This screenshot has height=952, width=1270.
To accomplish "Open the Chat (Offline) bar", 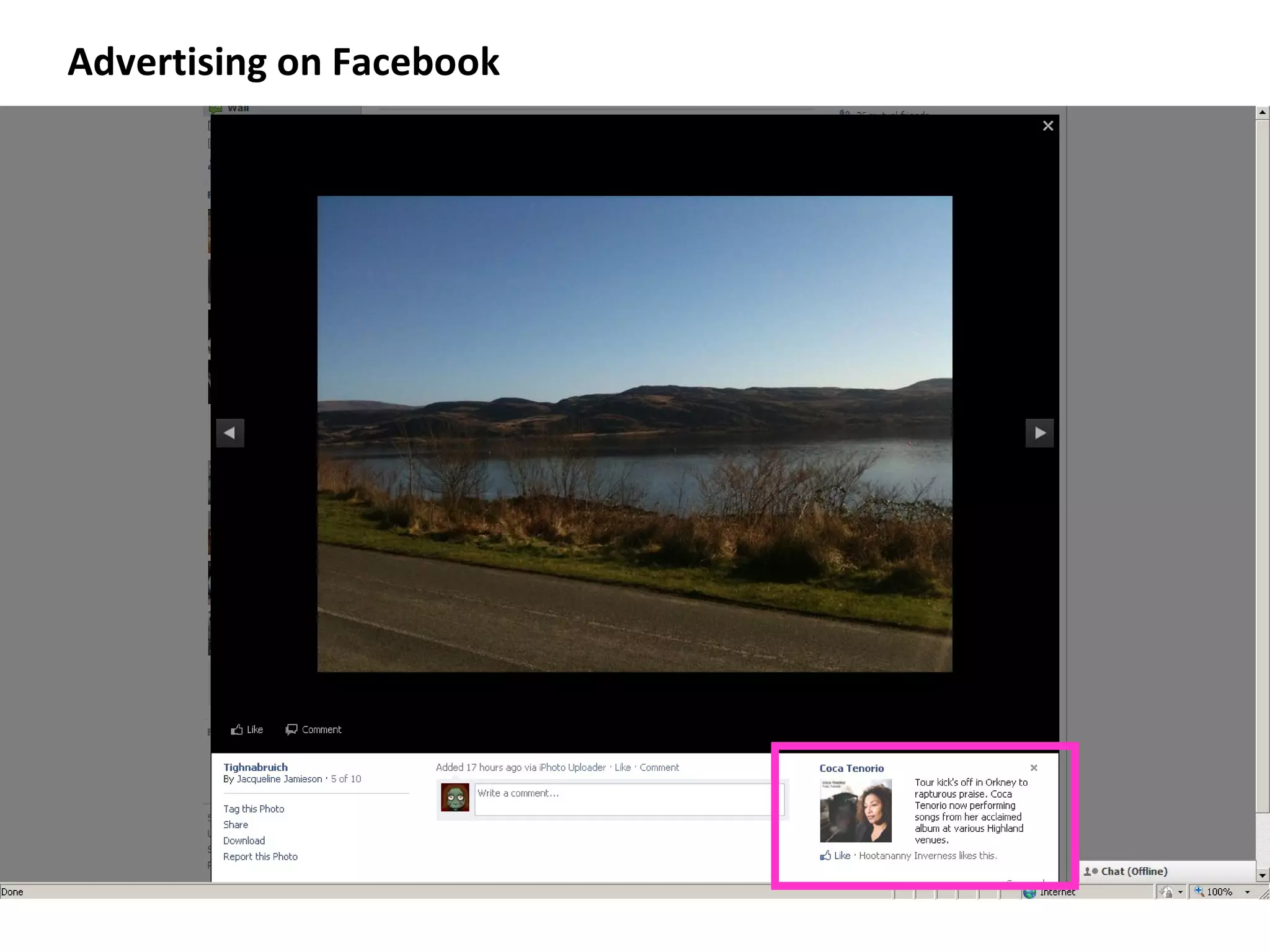I will tap(1166, 871).
